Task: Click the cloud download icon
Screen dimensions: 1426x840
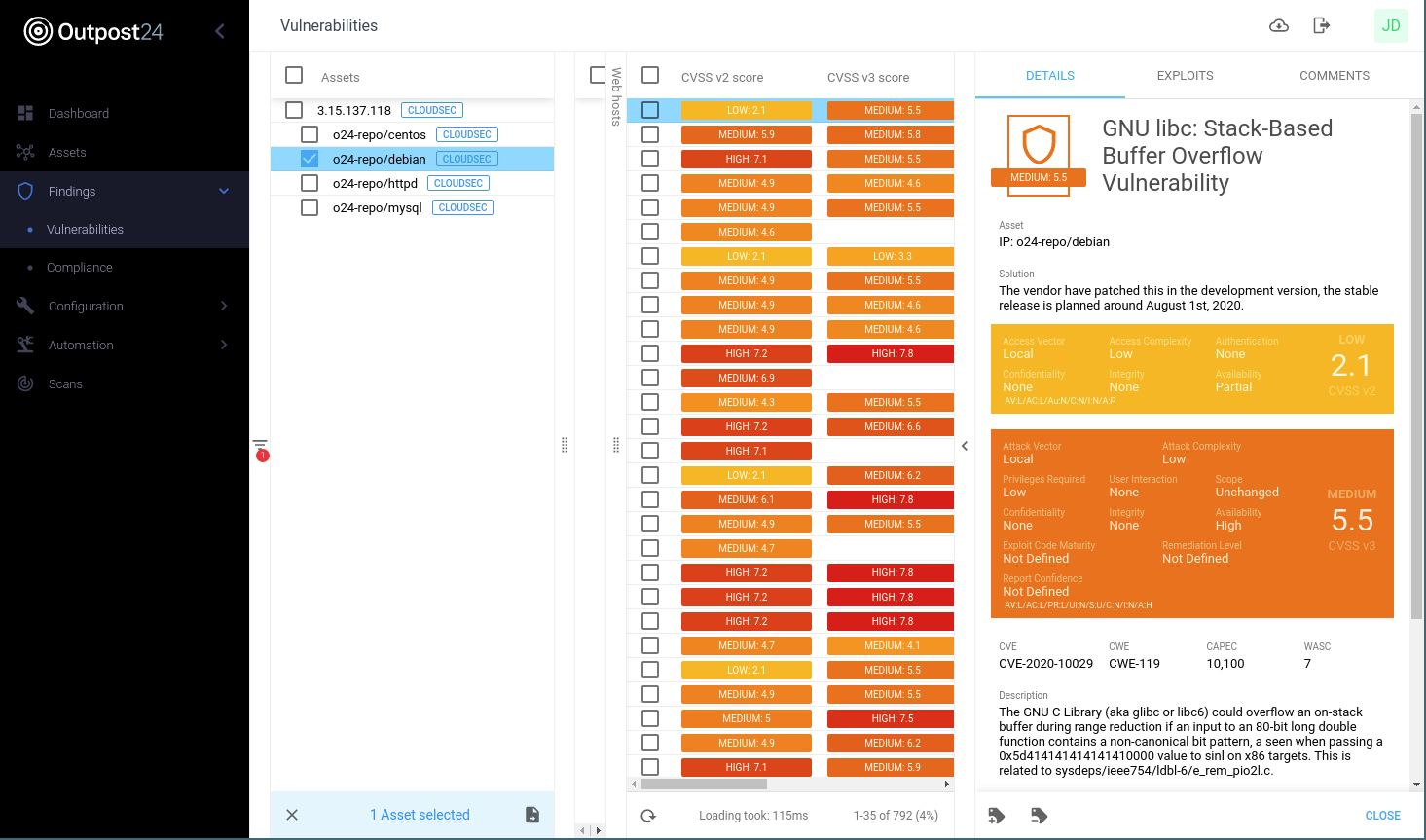Action: (x=1279, y=25)
